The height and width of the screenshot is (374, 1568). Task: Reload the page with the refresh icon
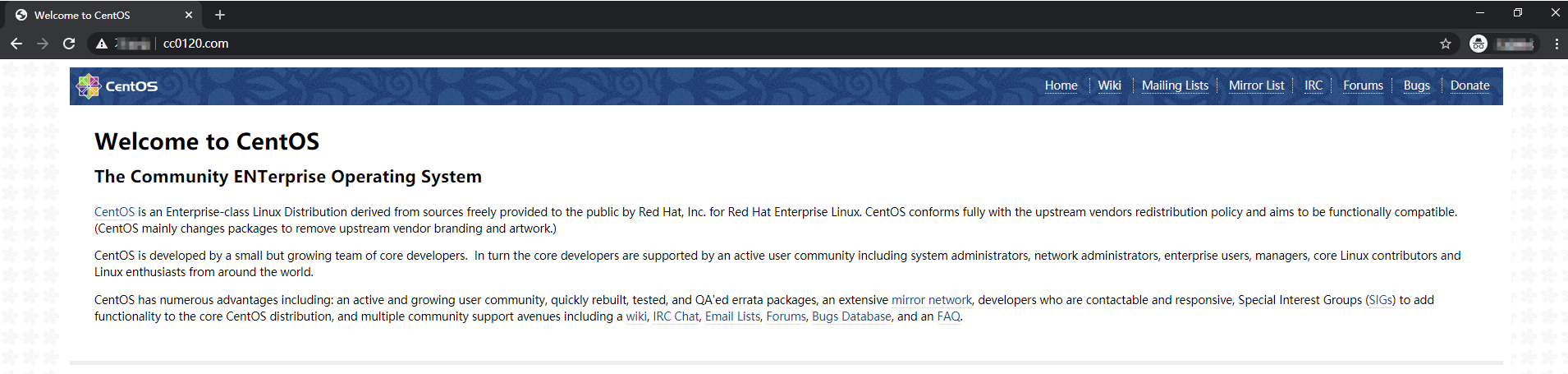click(69, 44)
